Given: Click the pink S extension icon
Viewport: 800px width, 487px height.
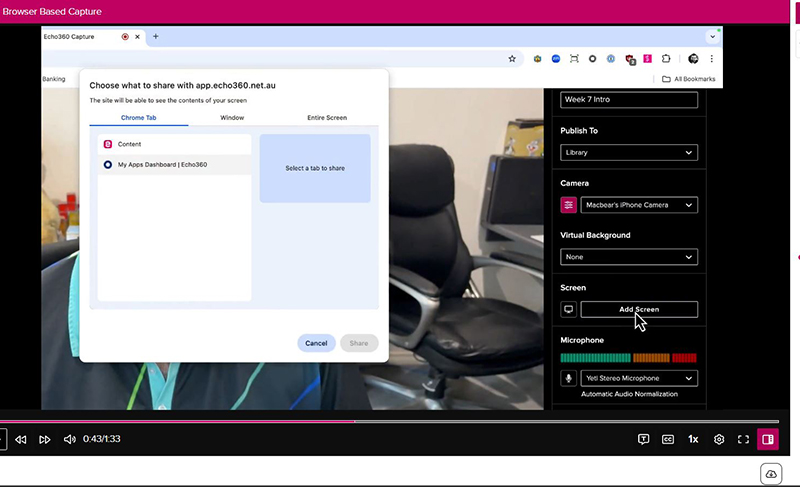Looking at the screenshot, I should pyautogui.click(x=647, y=59).
